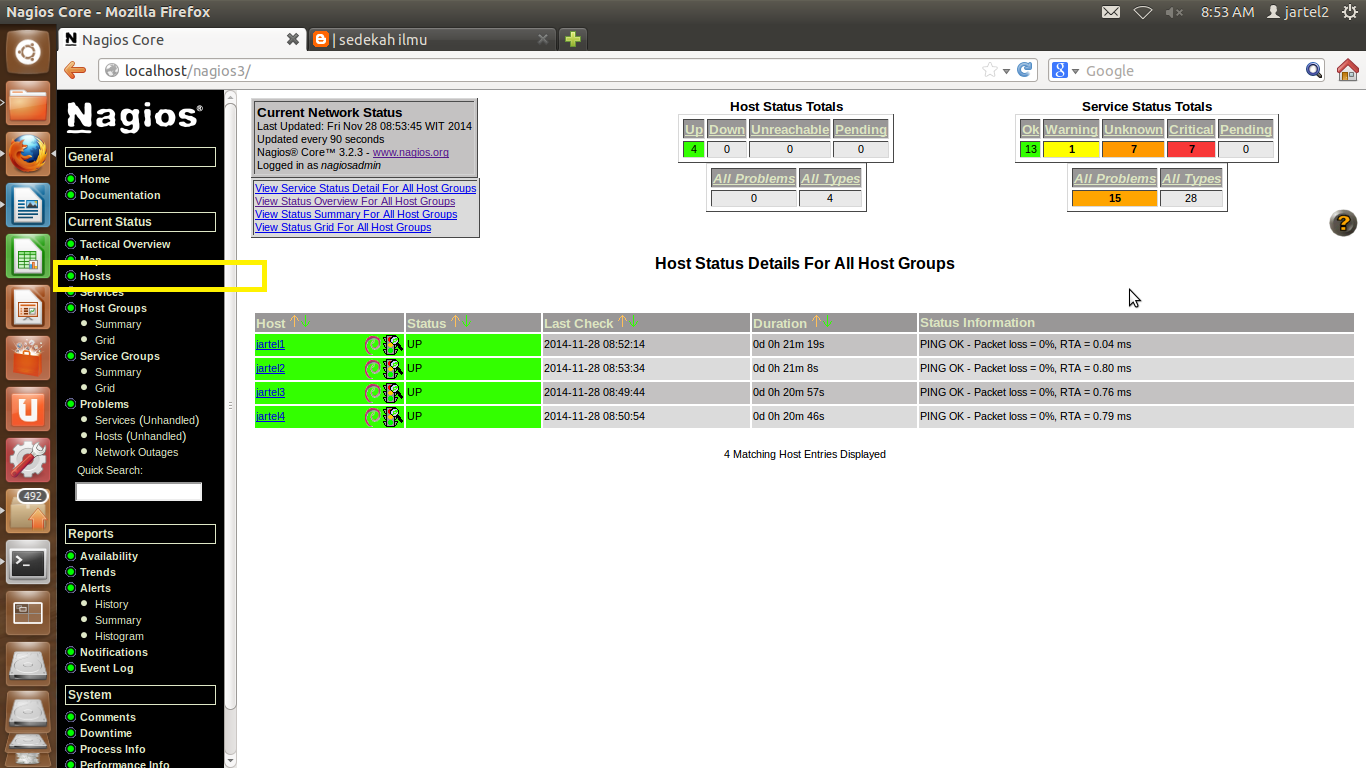Click the yellow question mark help icon
Viewport: 1366px width, 768px height.
tap(1343, 223)
